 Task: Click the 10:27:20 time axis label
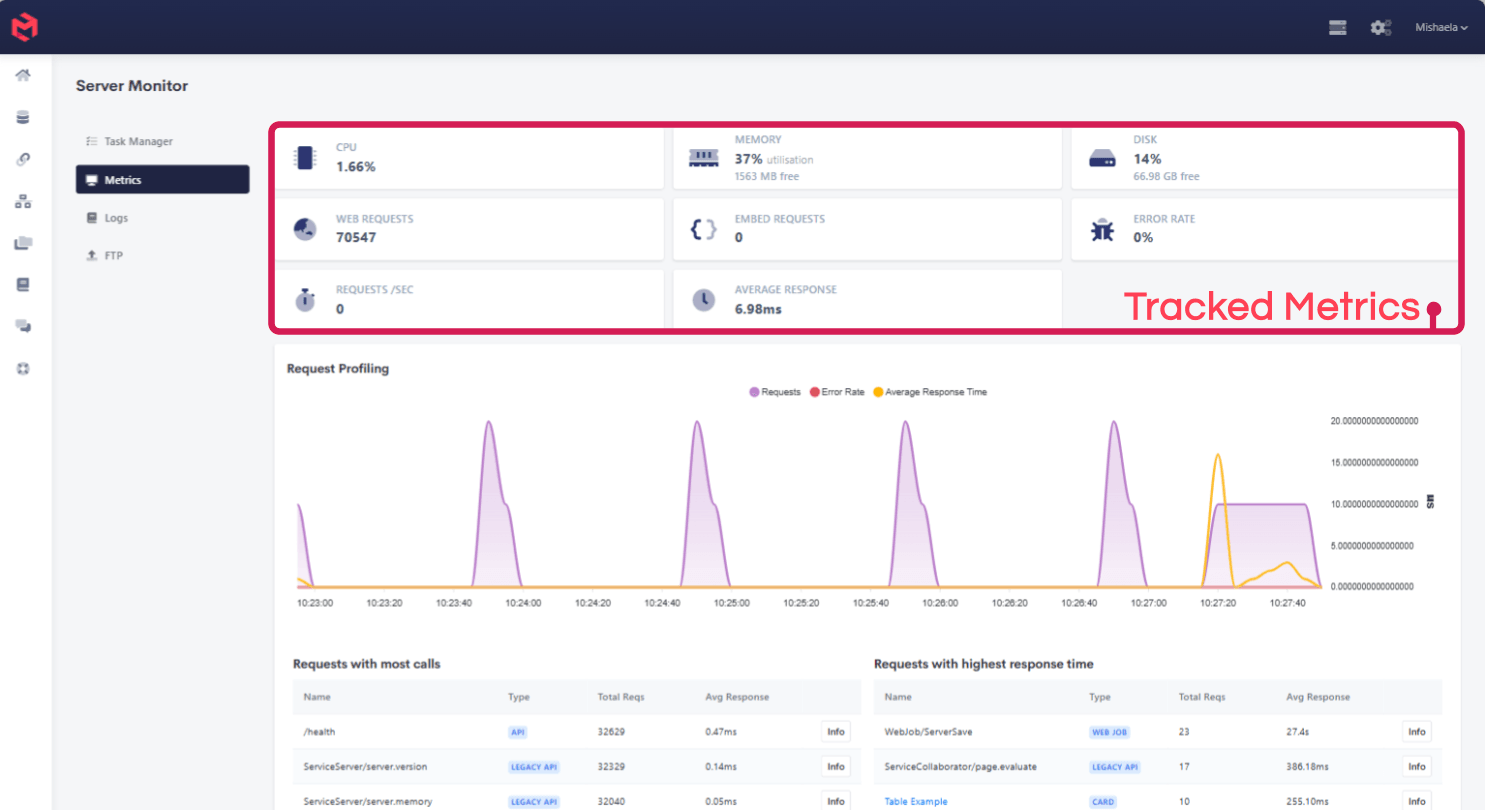pos(1218,603)
